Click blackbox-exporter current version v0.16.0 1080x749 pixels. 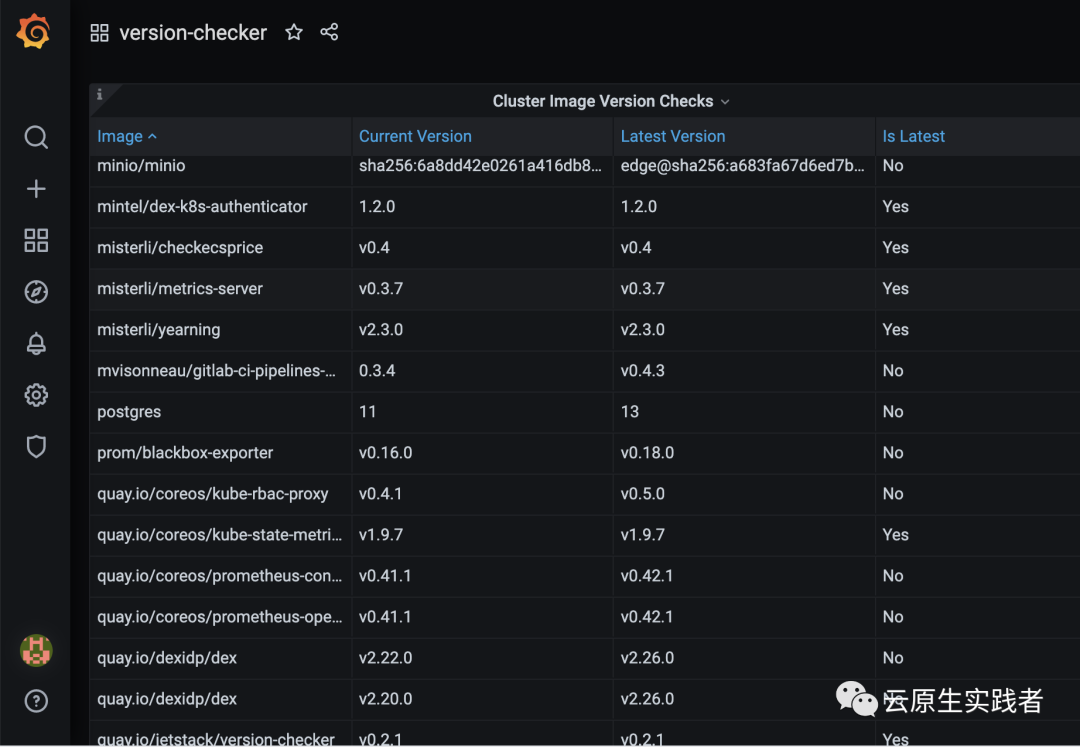click(386, 453)
